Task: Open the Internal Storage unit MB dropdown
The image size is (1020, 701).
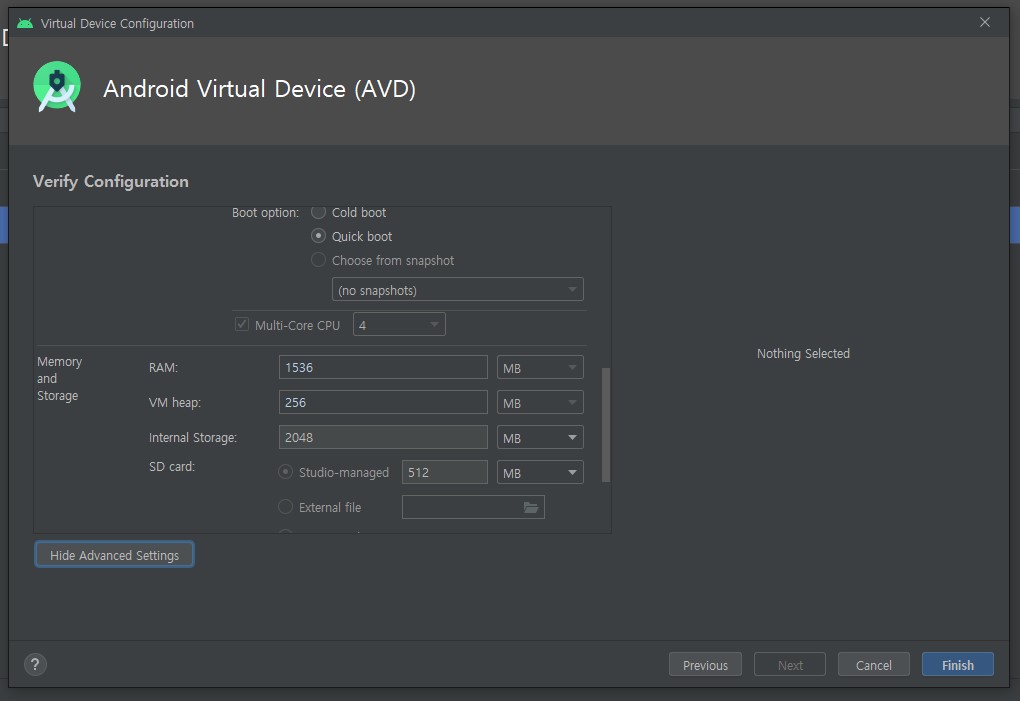Action: [540, 438]
